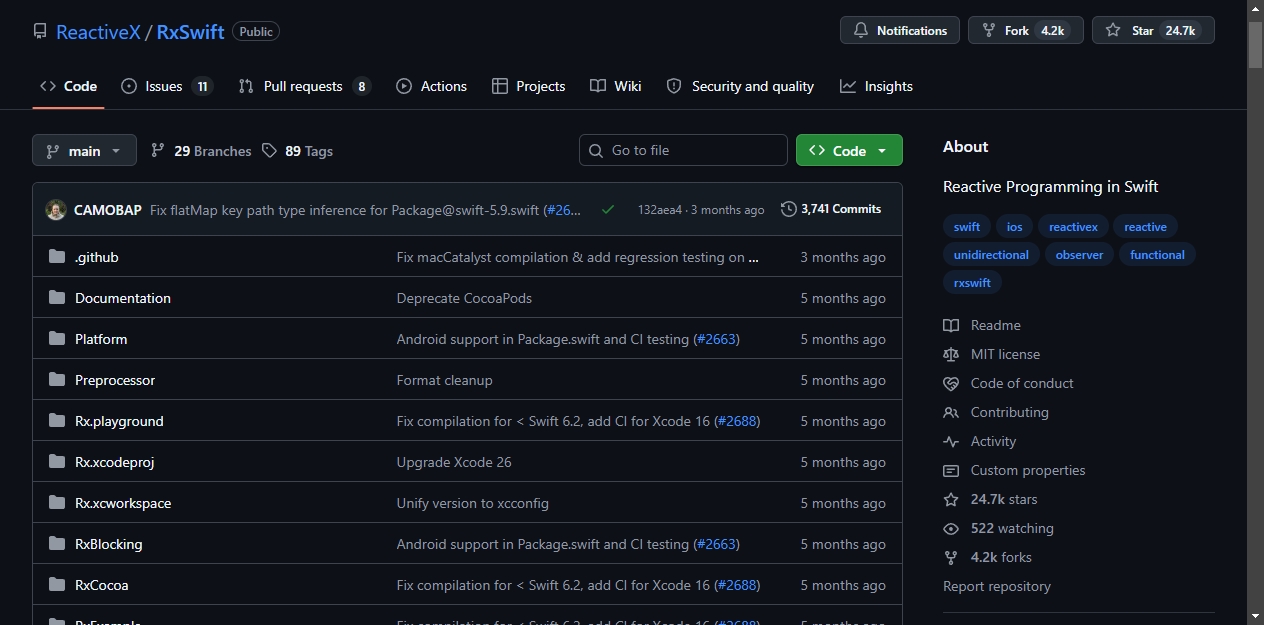Click the folder icon for RxCocoa
This screenshot has height=625, width=1264.
[56, 585]
